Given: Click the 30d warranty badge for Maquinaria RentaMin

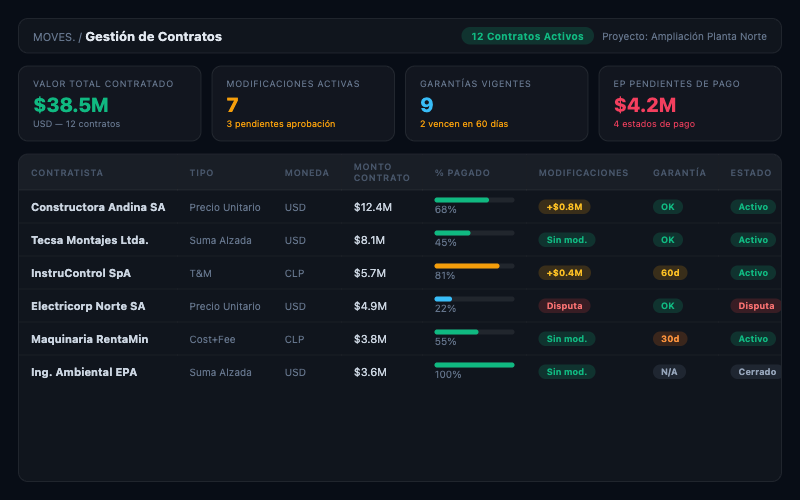Looking at the screenshot, I should point(668,339).
